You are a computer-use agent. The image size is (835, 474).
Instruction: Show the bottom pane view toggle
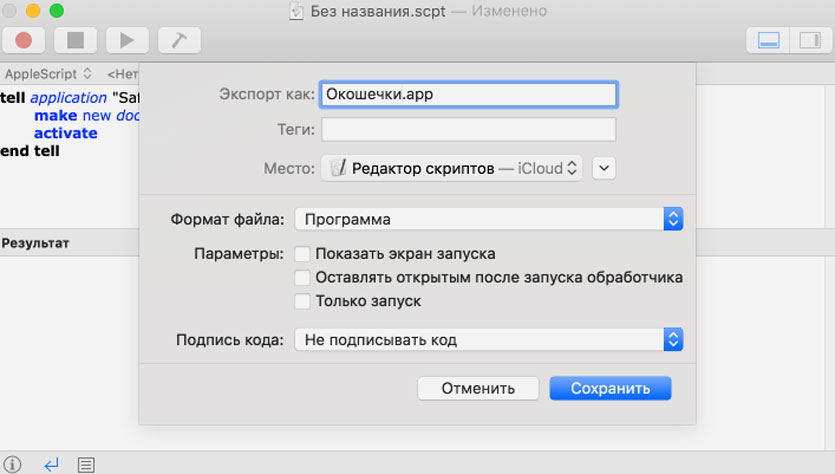(x=769, y=41)
